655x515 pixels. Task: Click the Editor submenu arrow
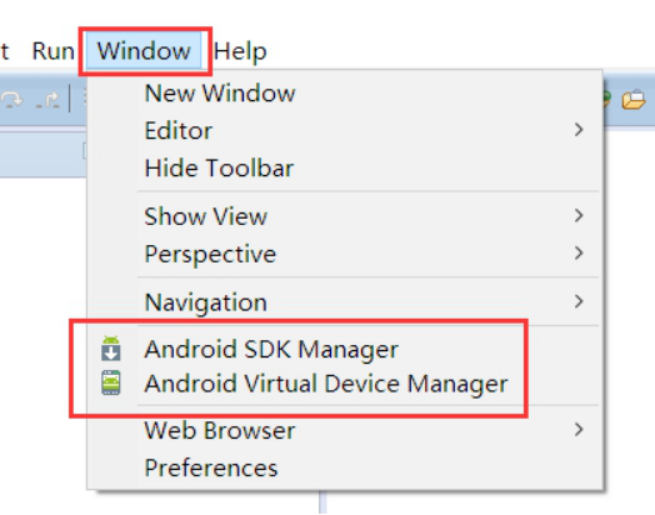(579, 129)
